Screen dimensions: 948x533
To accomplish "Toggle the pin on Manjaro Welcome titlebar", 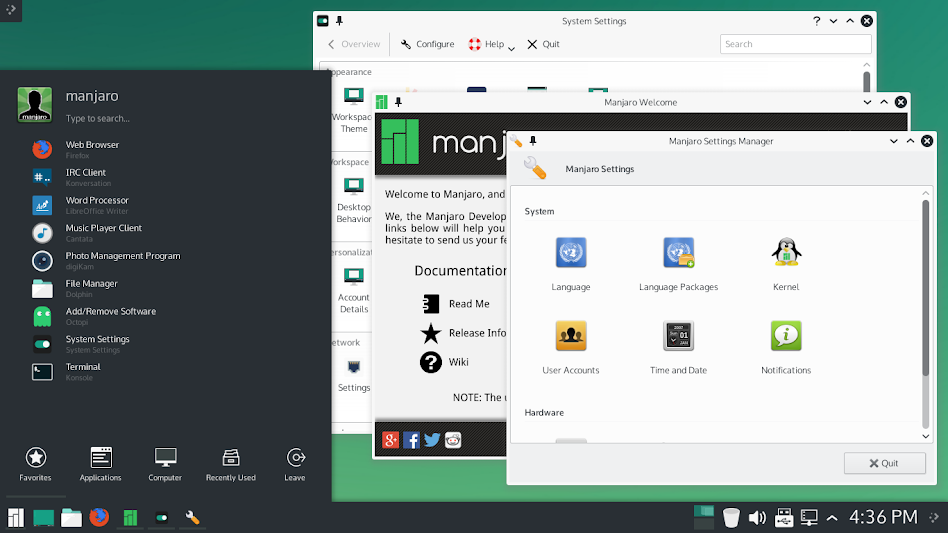I will pos(398,102).
